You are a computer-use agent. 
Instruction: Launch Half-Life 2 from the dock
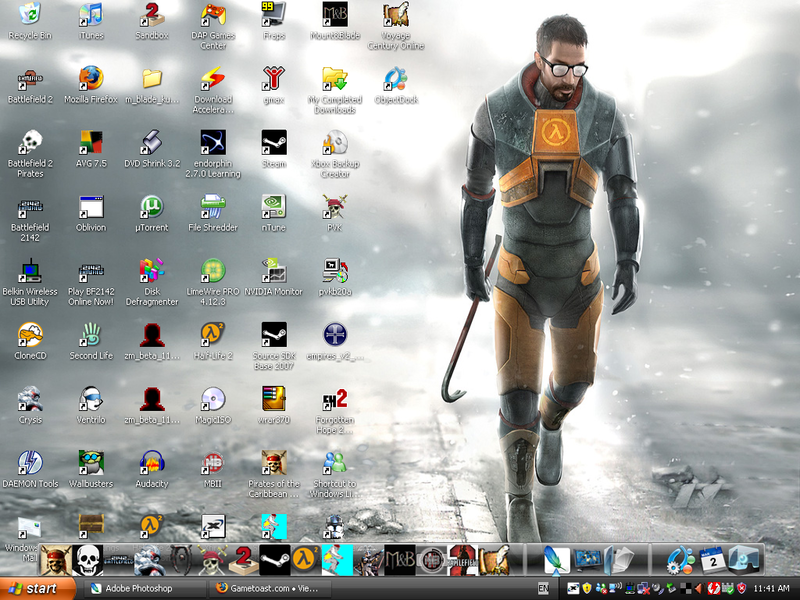(305, 559)
